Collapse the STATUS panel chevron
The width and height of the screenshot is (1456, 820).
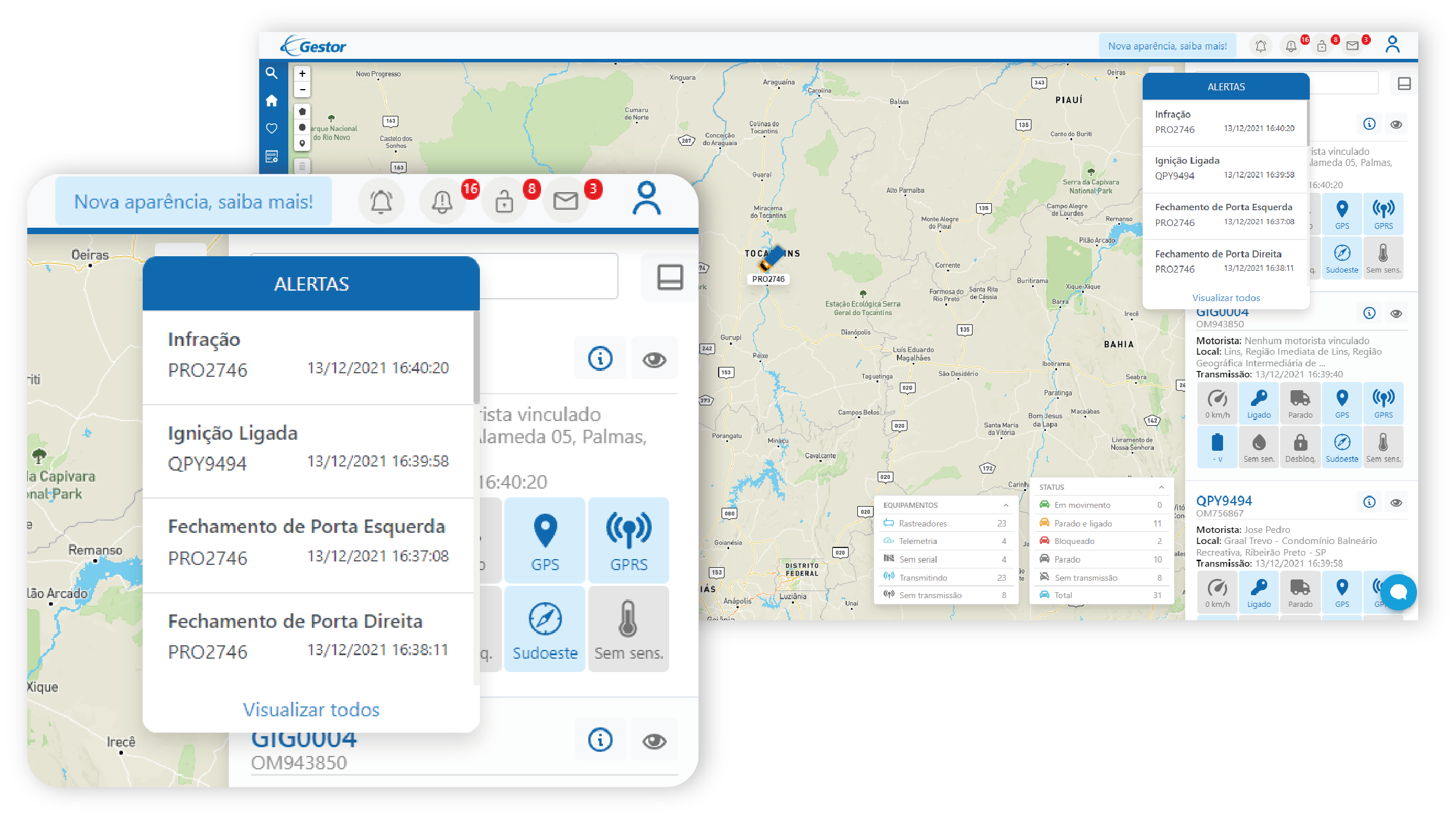[1161, 487]
